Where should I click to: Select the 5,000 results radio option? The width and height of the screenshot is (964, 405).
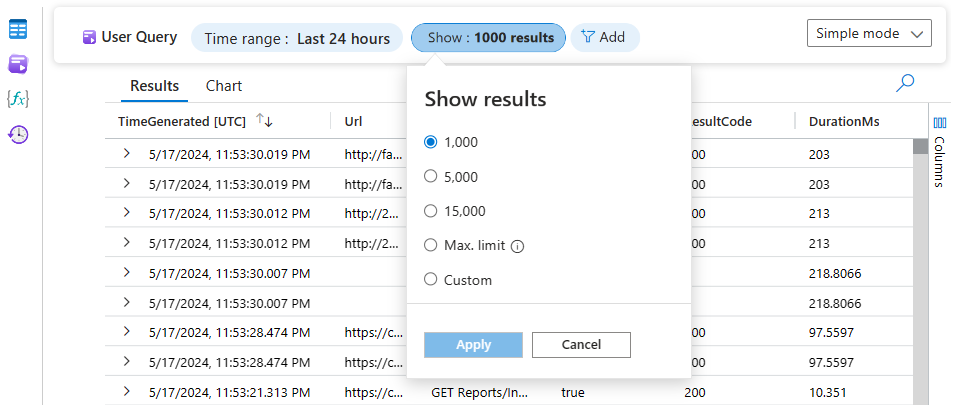click(x=431, y=177)
